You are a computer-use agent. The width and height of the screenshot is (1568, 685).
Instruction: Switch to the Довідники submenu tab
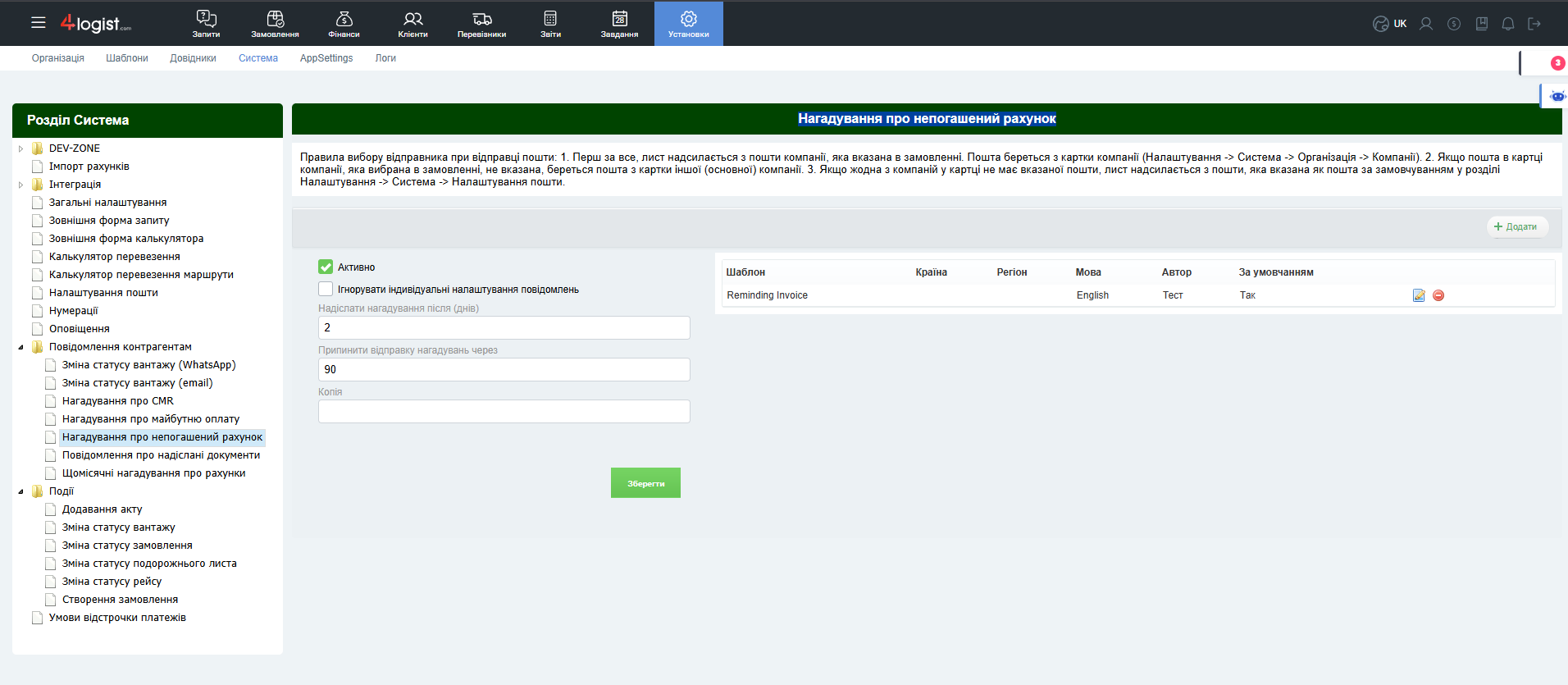coord(193,58)
